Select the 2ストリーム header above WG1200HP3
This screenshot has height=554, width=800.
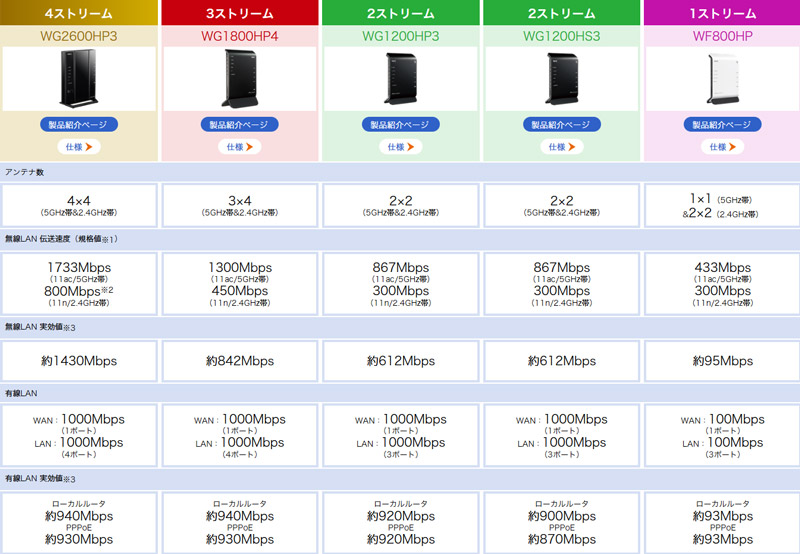coord(401,13)
